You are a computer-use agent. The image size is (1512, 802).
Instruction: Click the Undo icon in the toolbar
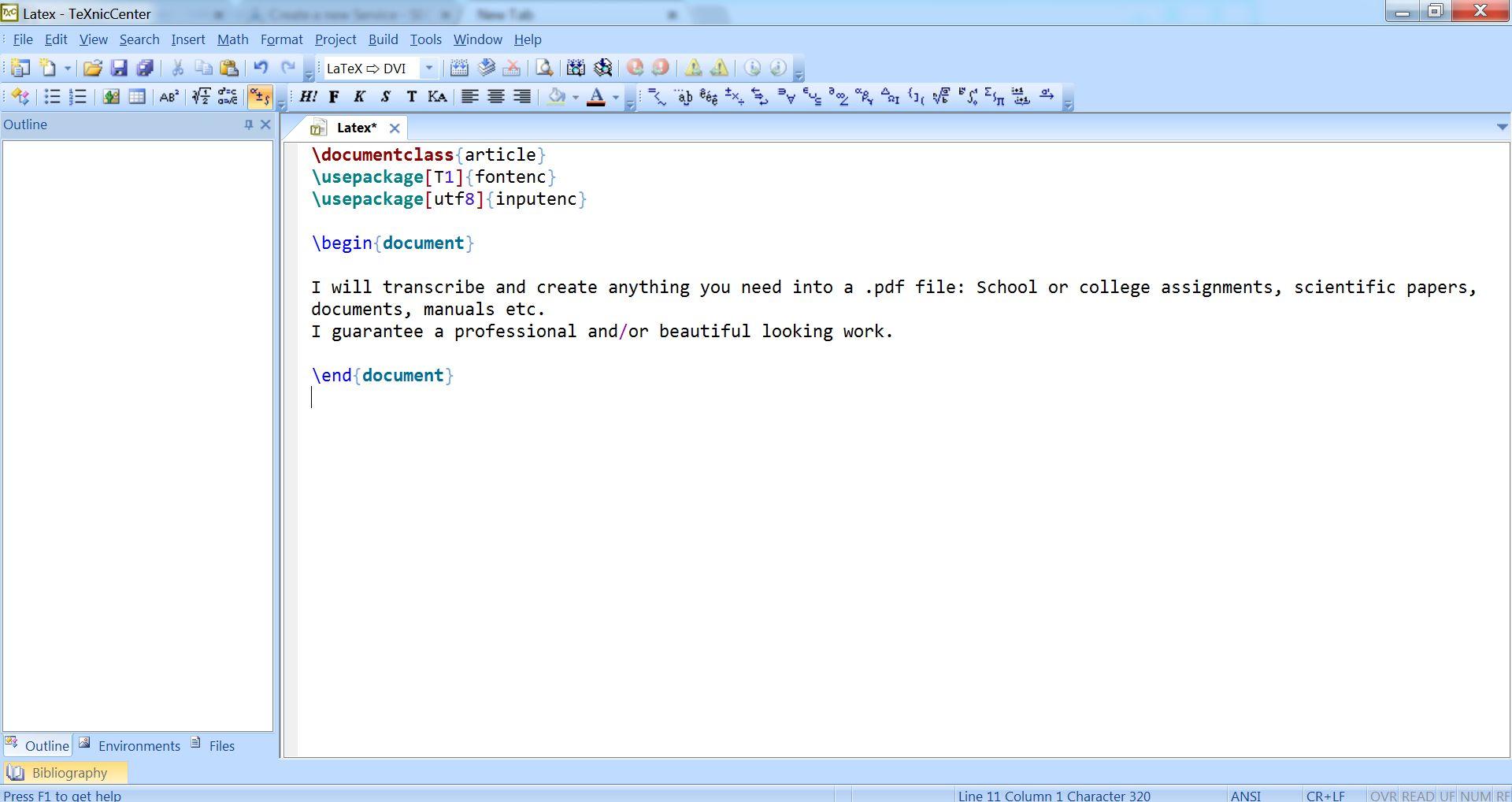pyautogui.click(x=261, y=68)
